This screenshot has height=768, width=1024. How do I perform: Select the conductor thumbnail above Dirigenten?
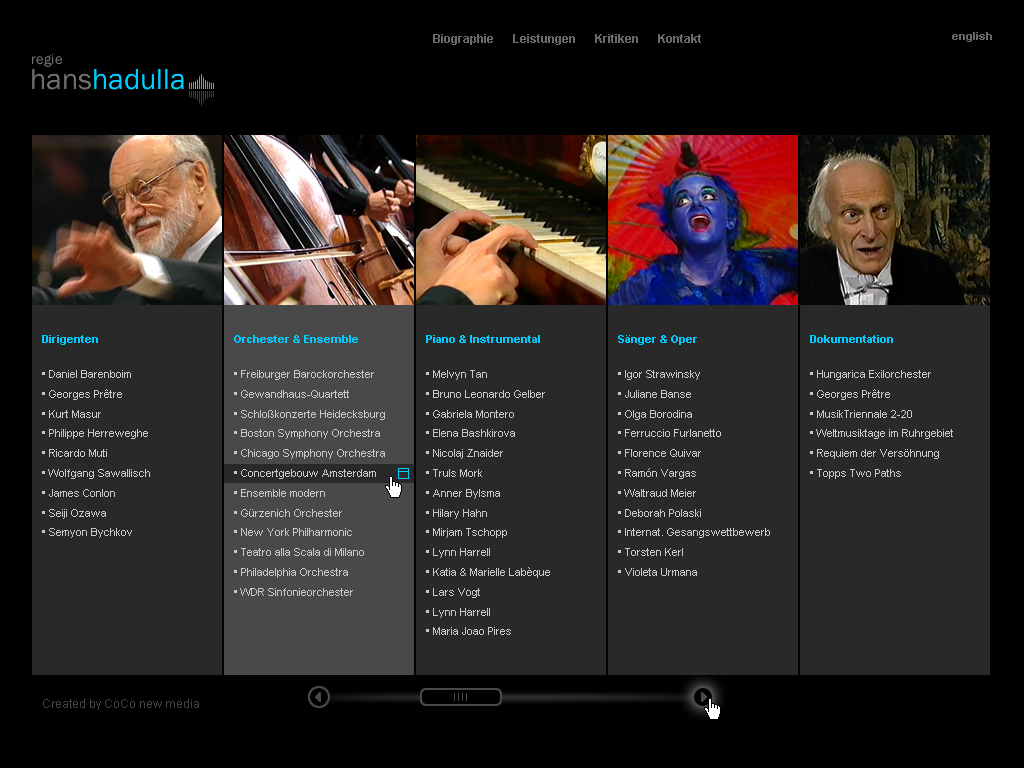click(x=127, y=220)
